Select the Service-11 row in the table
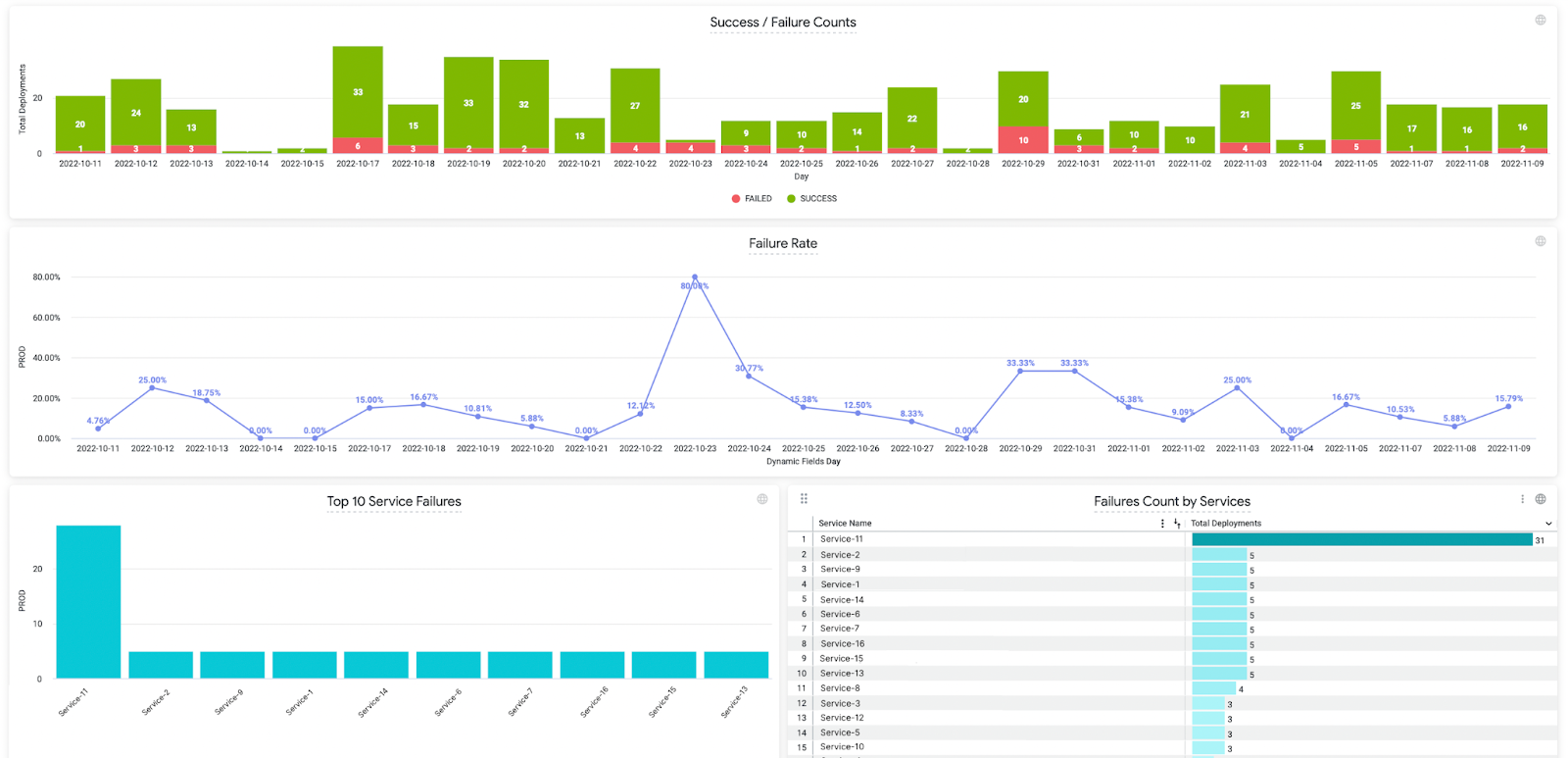Screen dimensions: 1568x758 1172,539
